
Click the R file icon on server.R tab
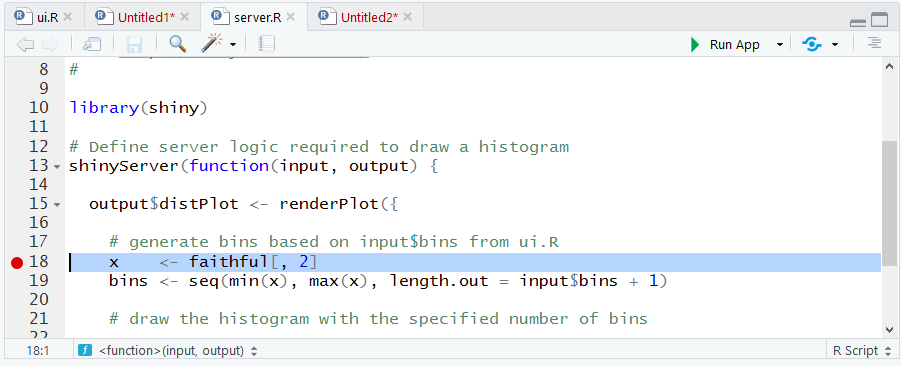click(221, 17)
